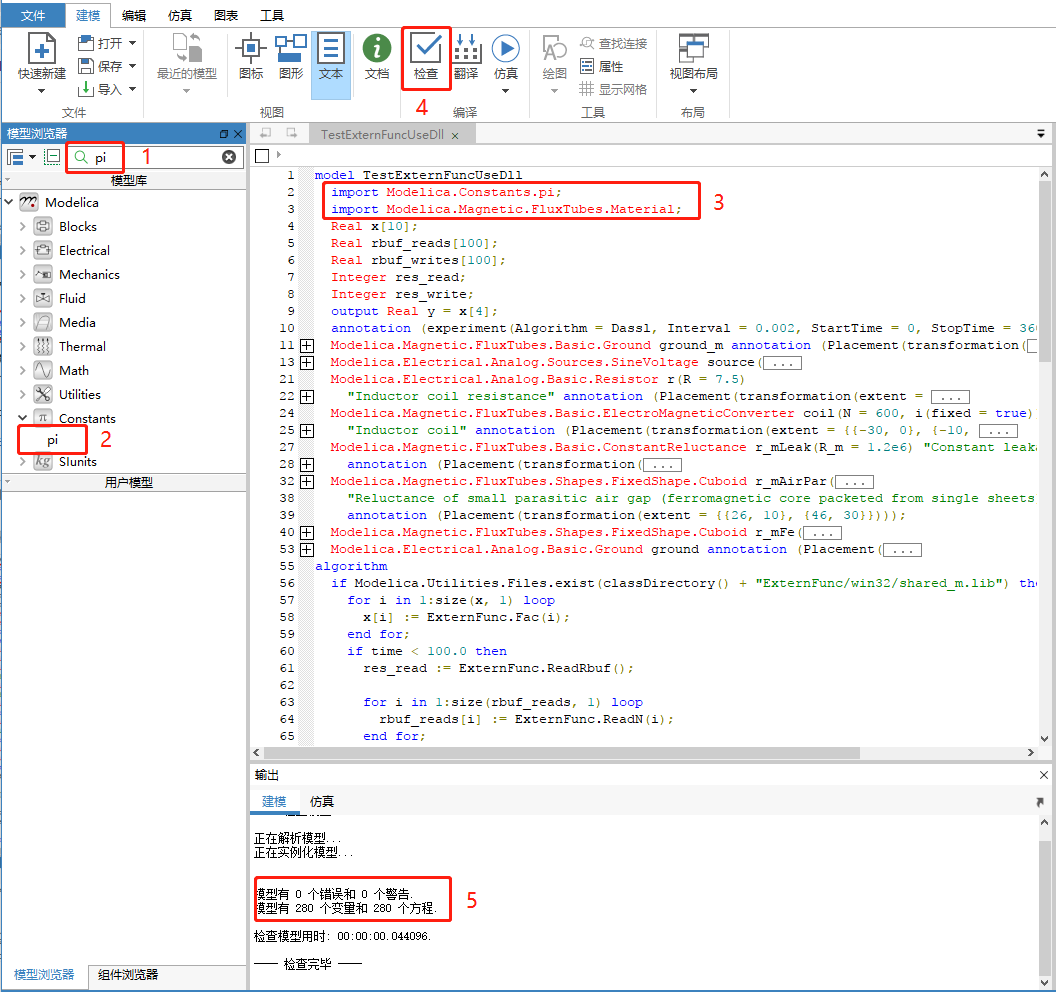This screenshot has width=1056, height=992.
Task: Select the Mechanics library item
Action: [x=89, y=275]
